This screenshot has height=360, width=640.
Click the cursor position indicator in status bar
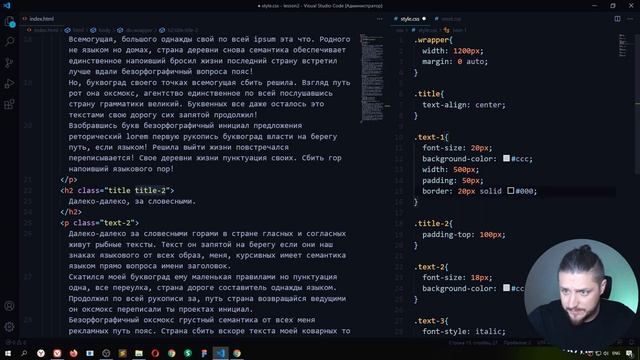coord(473,343)
